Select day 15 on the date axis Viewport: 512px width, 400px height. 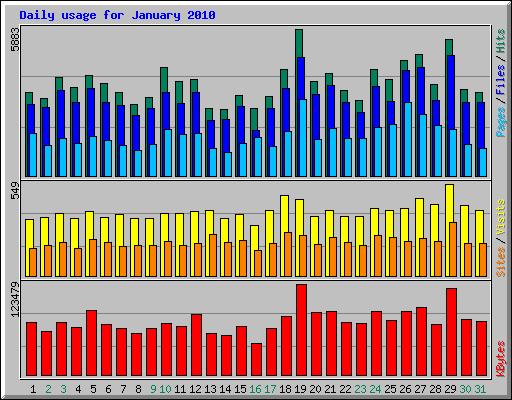pyautogui.click(x=240, y=389)
